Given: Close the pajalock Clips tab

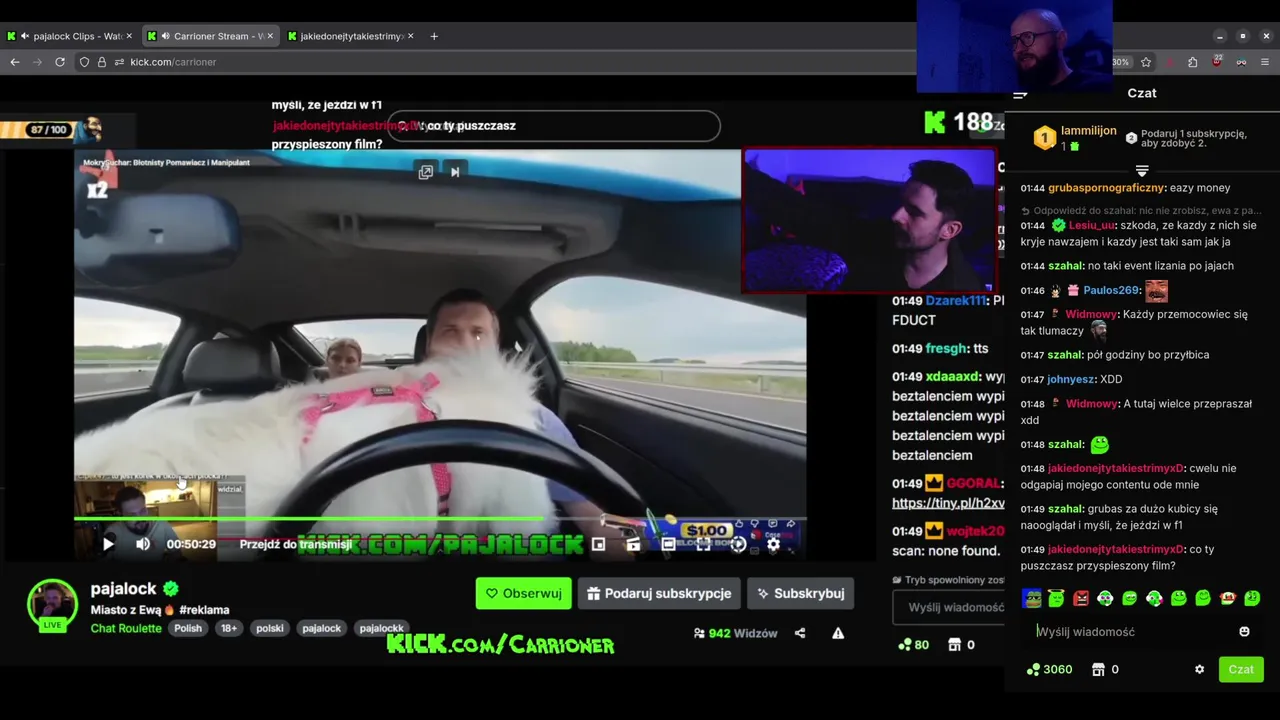Looking at the screenshot, I should (x=130, y=36).
